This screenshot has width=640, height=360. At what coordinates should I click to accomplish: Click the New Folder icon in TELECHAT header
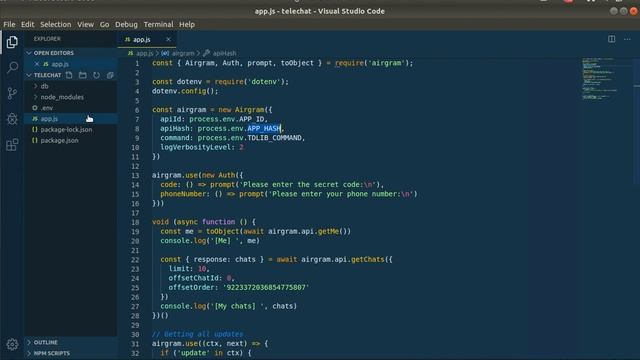coord(82,75)
